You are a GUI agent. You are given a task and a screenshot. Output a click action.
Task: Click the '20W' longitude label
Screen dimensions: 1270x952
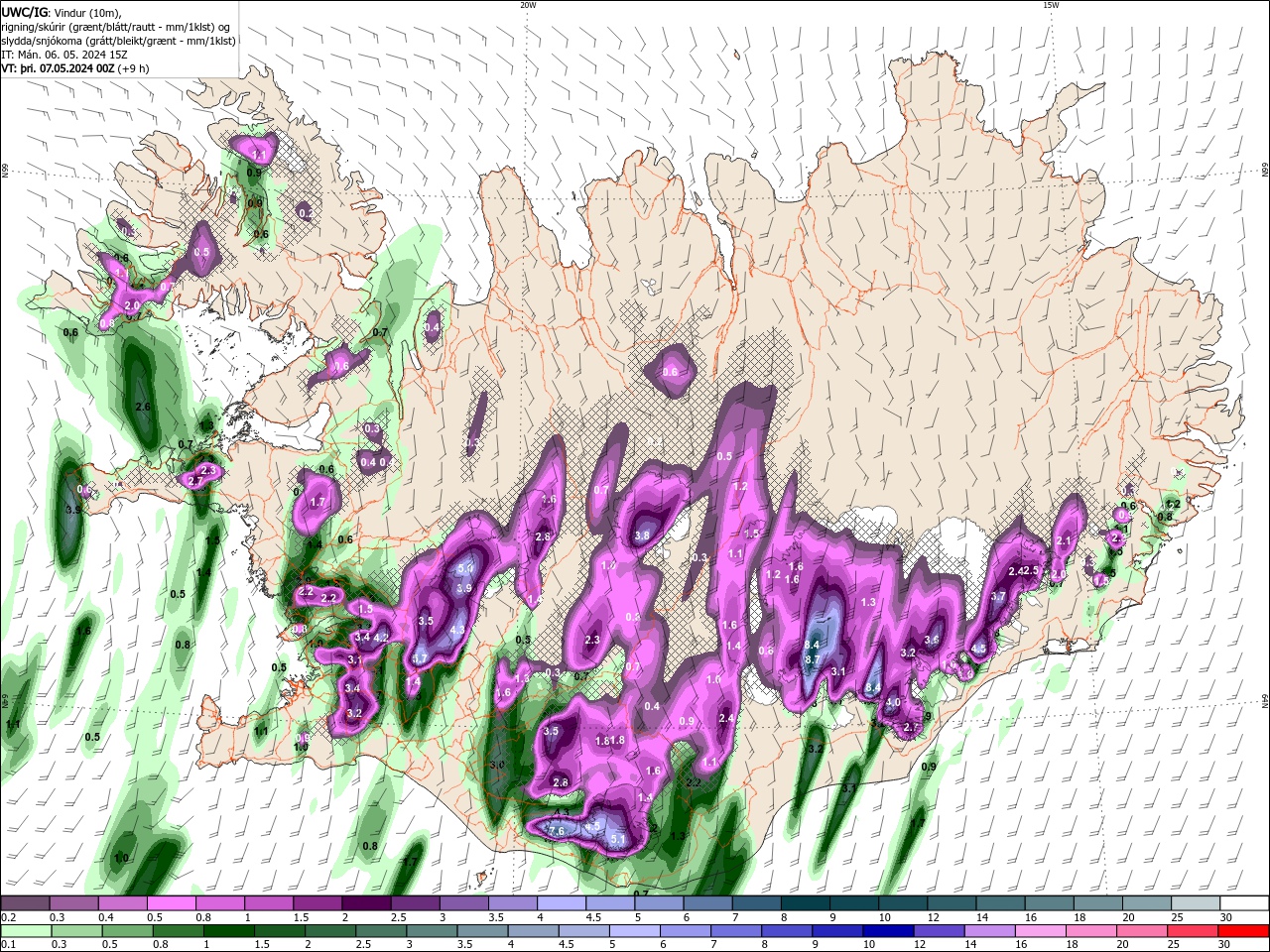point(528,5)
